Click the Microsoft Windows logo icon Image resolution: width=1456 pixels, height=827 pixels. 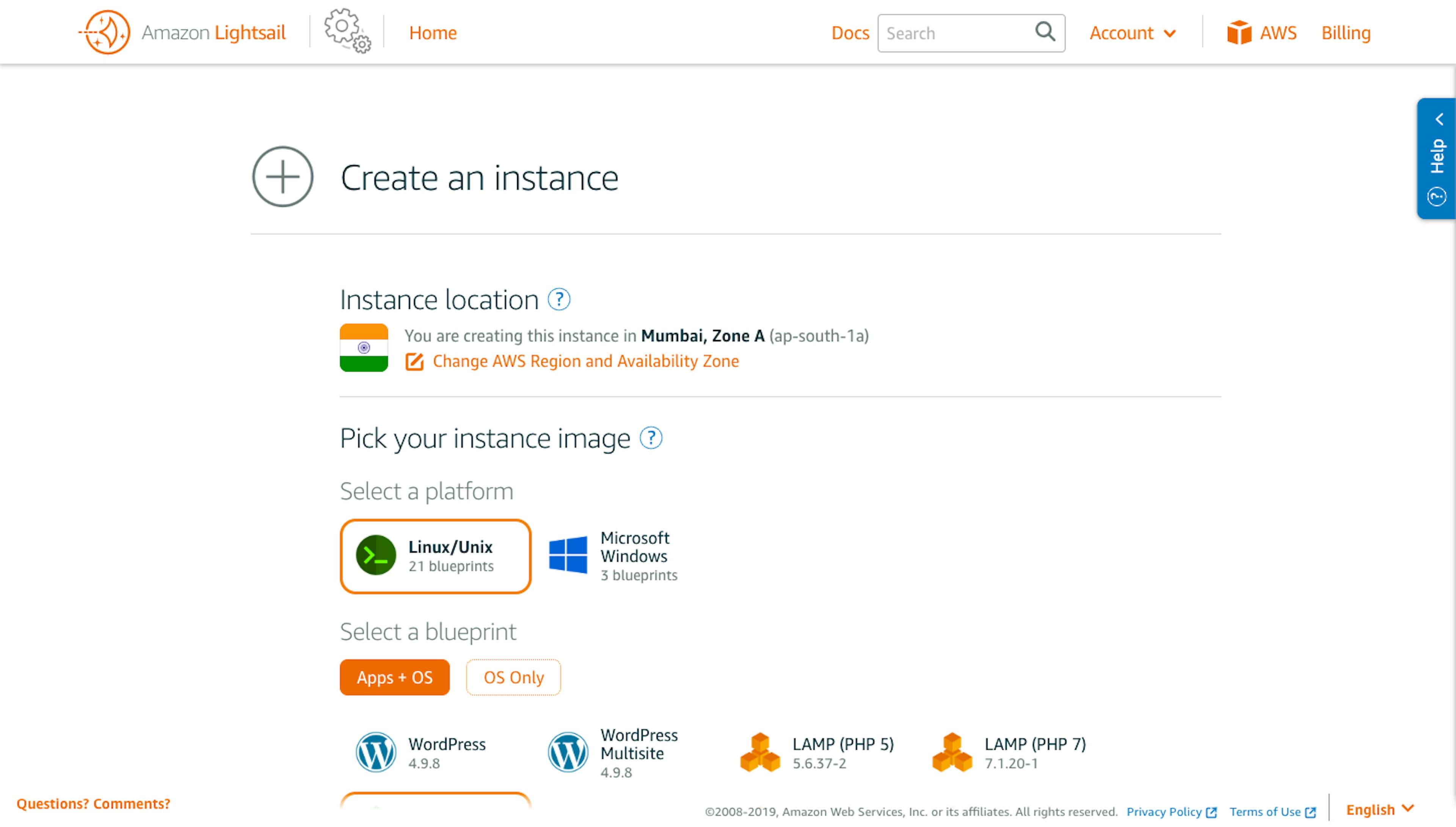(x=568, y=556)
